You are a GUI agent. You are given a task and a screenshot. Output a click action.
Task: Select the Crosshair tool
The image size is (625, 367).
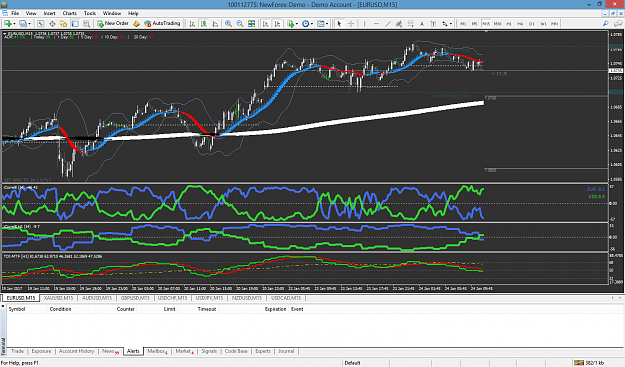[x=351, y=24]
